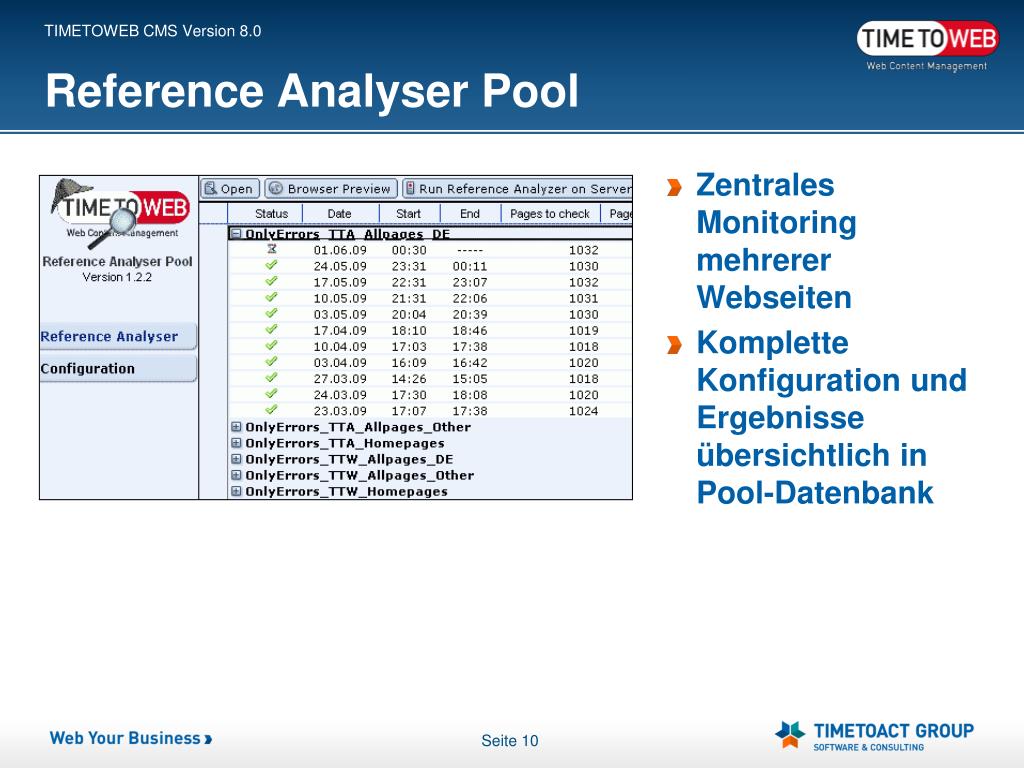Click the green checkmark for 10.04.09
1024x768 pixels.
click(x=272, y=345)
